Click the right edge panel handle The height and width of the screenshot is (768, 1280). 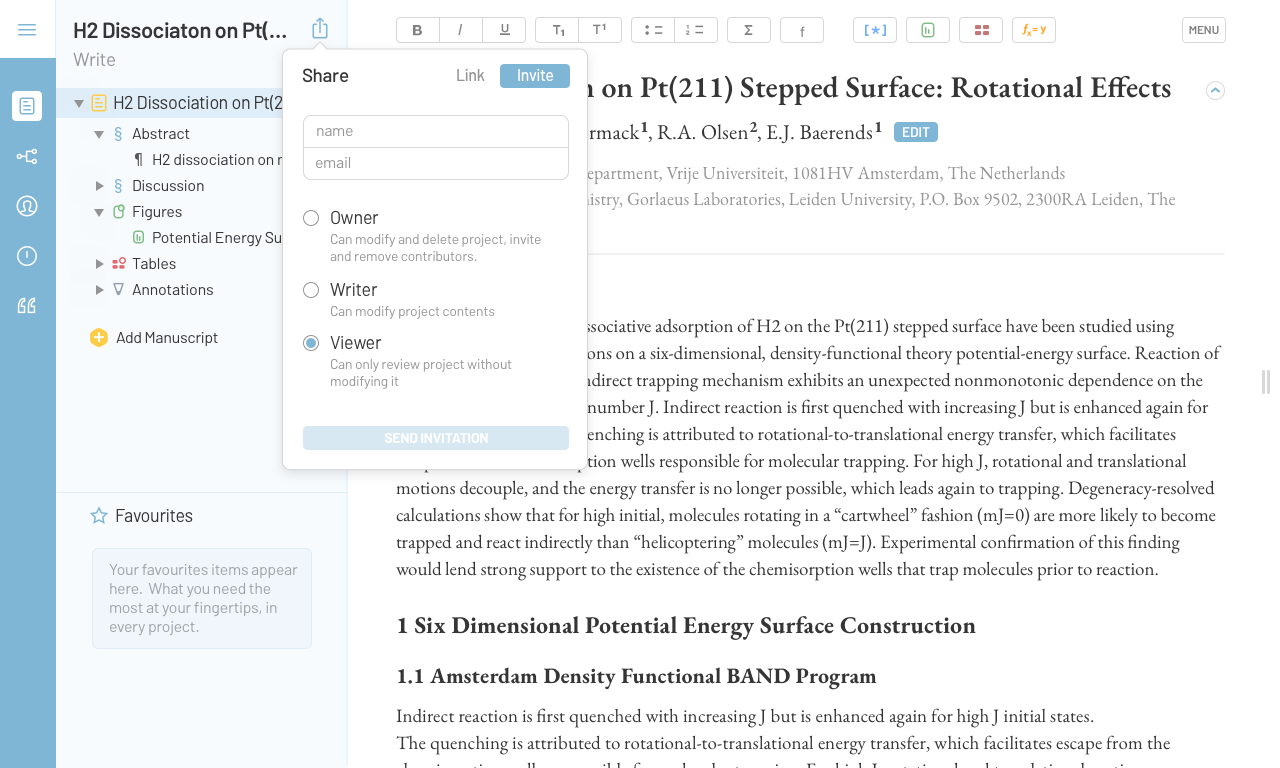(1266, 382)
